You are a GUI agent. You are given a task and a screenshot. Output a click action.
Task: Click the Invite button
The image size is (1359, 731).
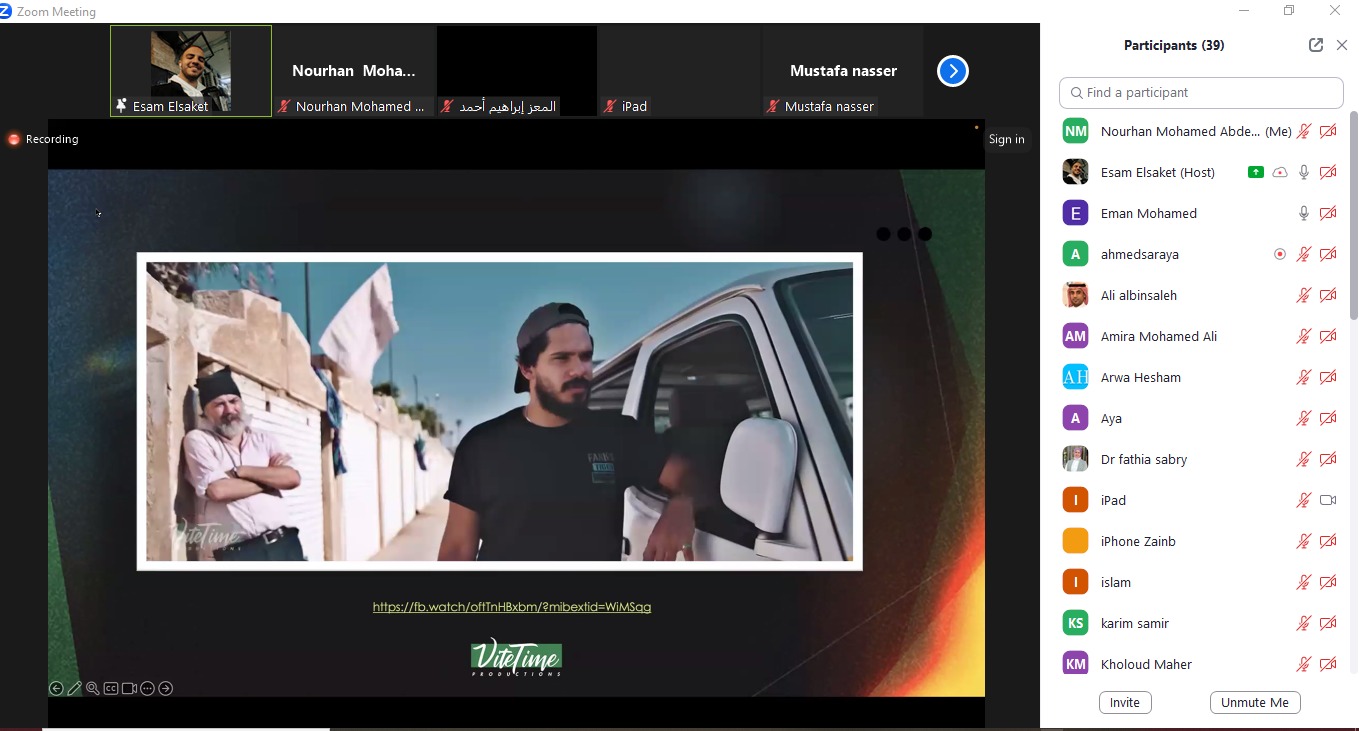(x=1125, y=702)
